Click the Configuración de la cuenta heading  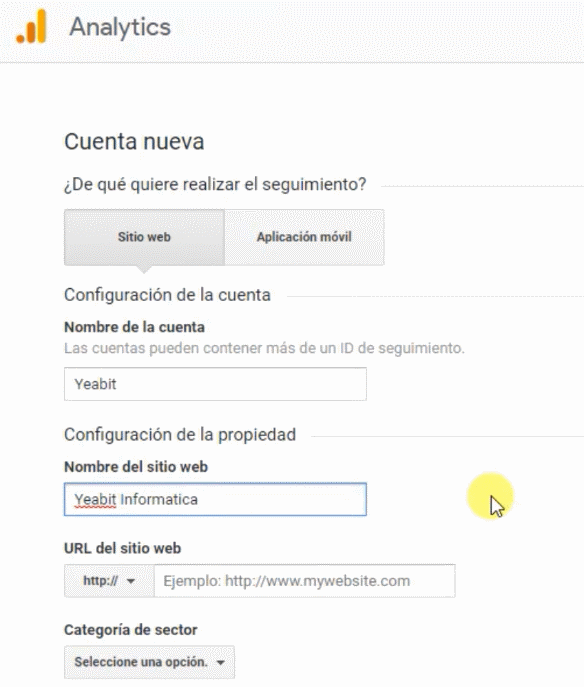[x=167, y=295]
